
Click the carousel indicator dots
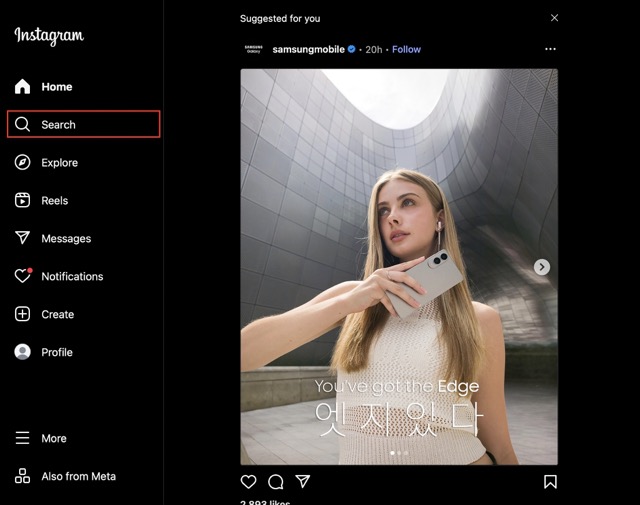[399, 453]
